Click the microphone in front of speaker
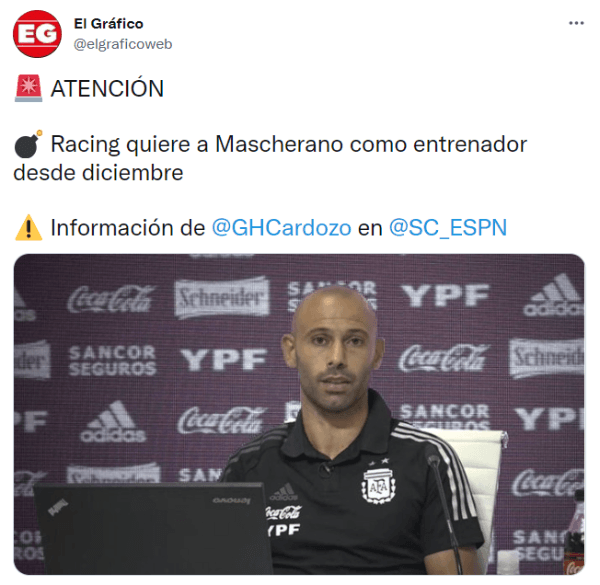600x585 pixels. (x=444, y=513)
